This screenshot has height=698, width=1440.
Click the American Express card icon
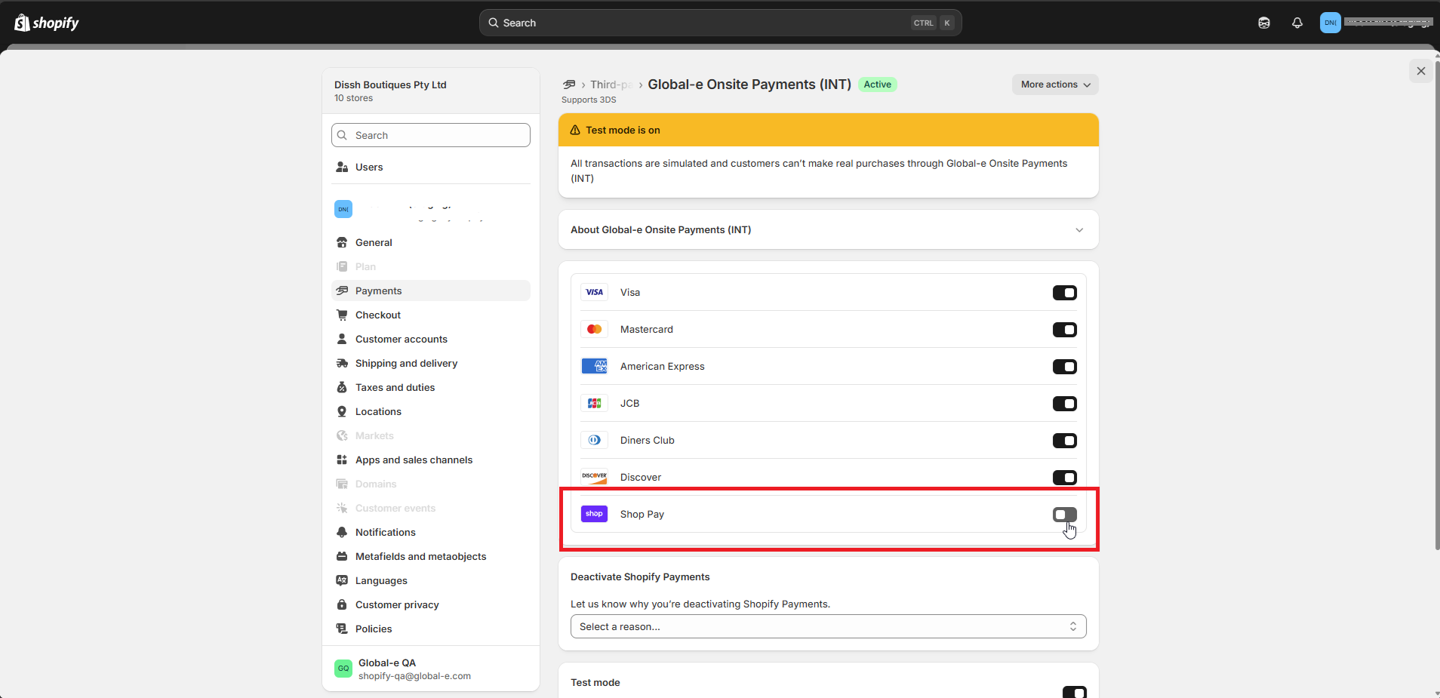click(x=594, y=367)
